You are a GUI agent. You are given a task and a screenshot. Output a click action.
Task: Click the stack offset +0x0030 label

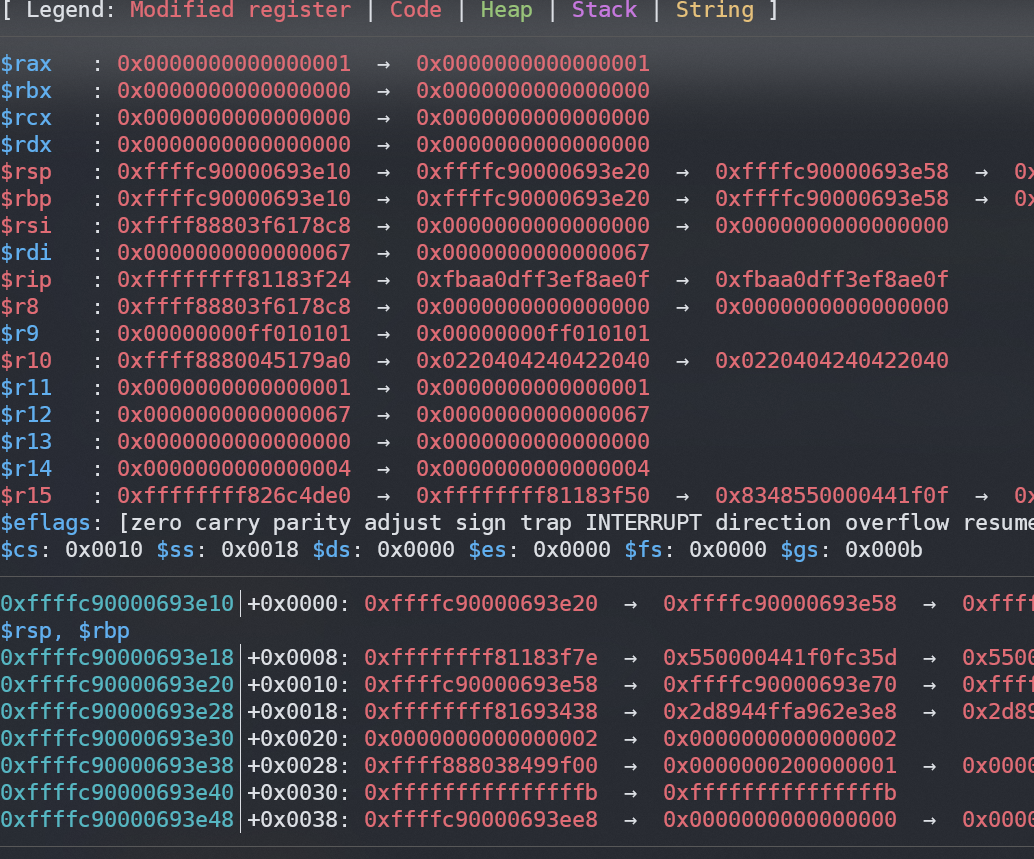pyautogui.click(x=293, y=793)
